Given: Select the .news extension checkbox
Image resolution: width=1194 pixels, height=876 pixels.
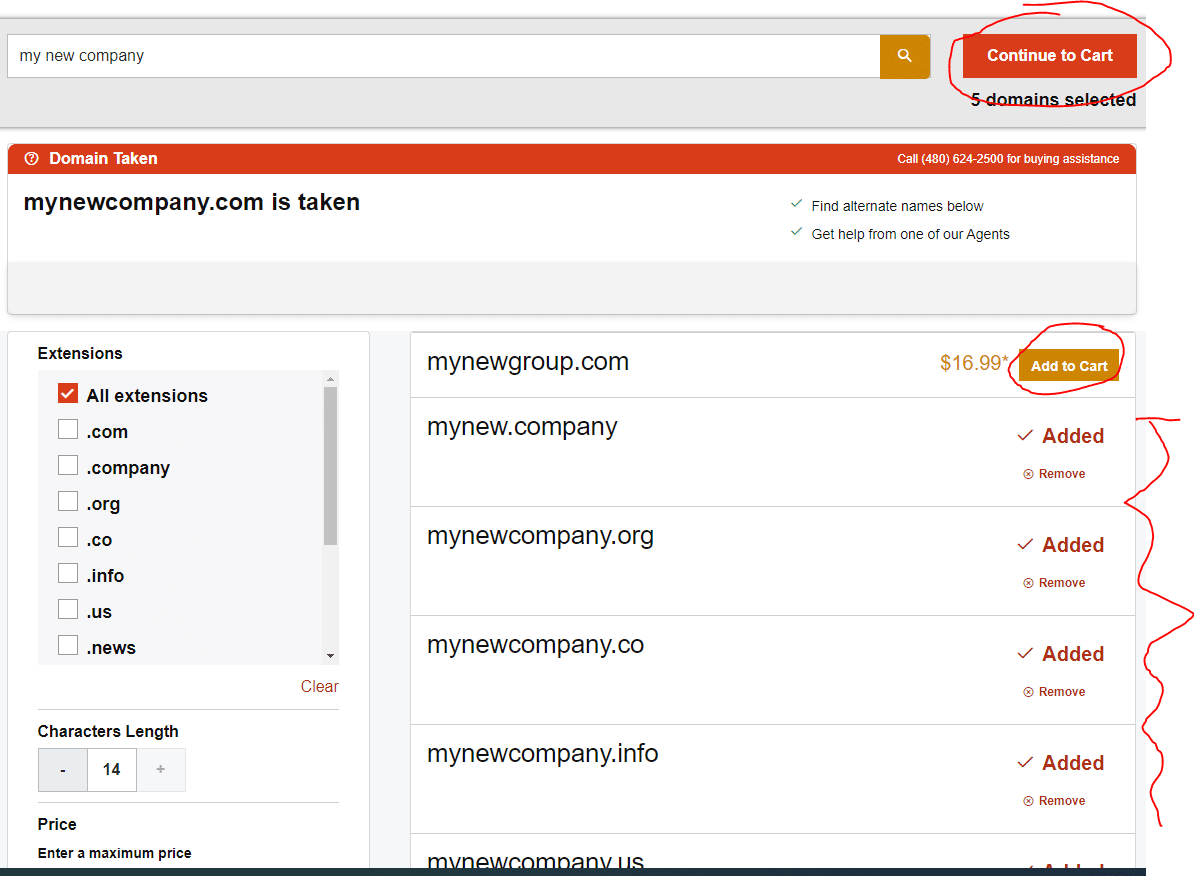Looking at the screenshot, I should click(x=68, y=646).
